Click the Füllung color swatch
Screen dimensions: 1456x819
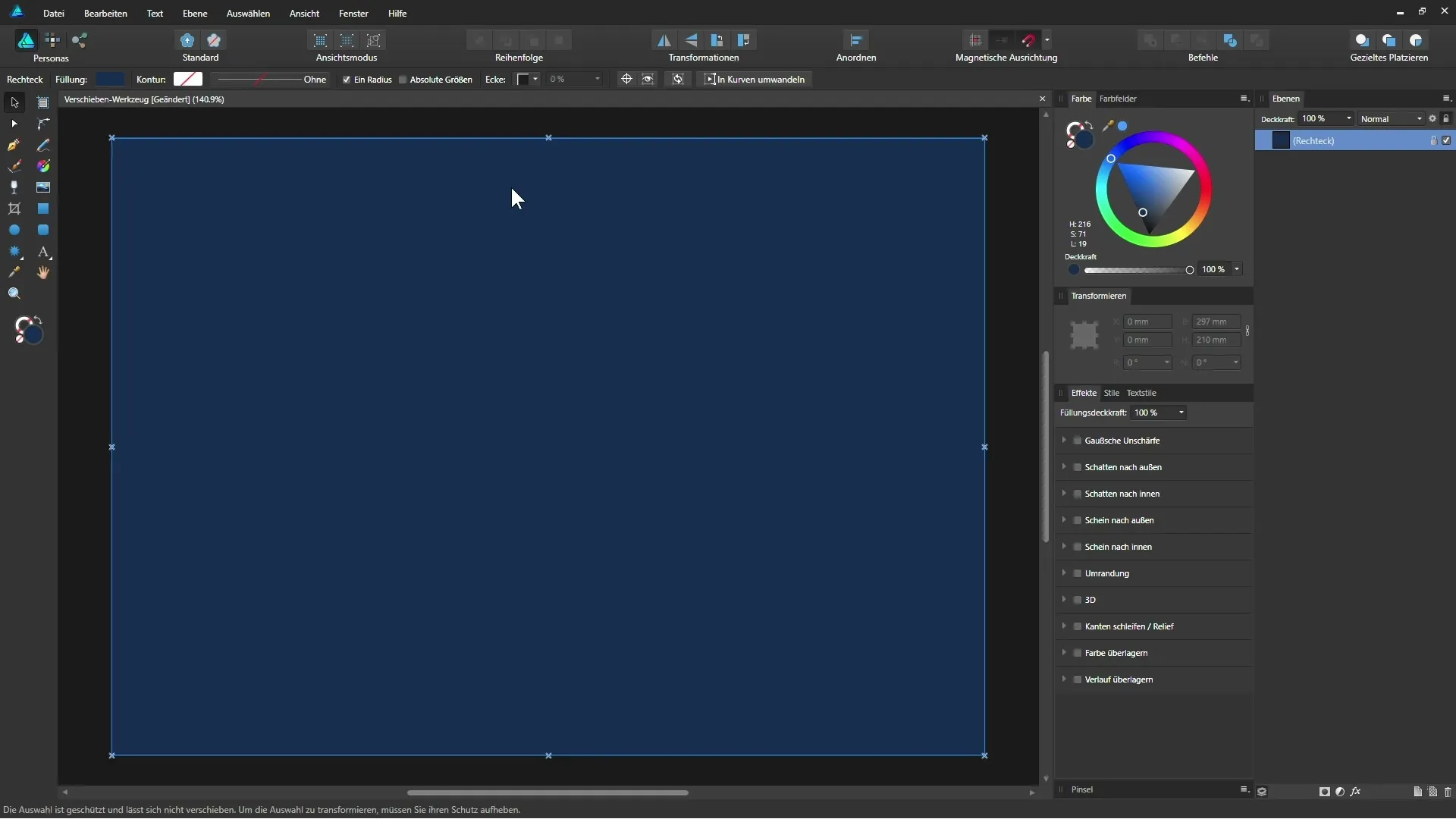point(111,80)
